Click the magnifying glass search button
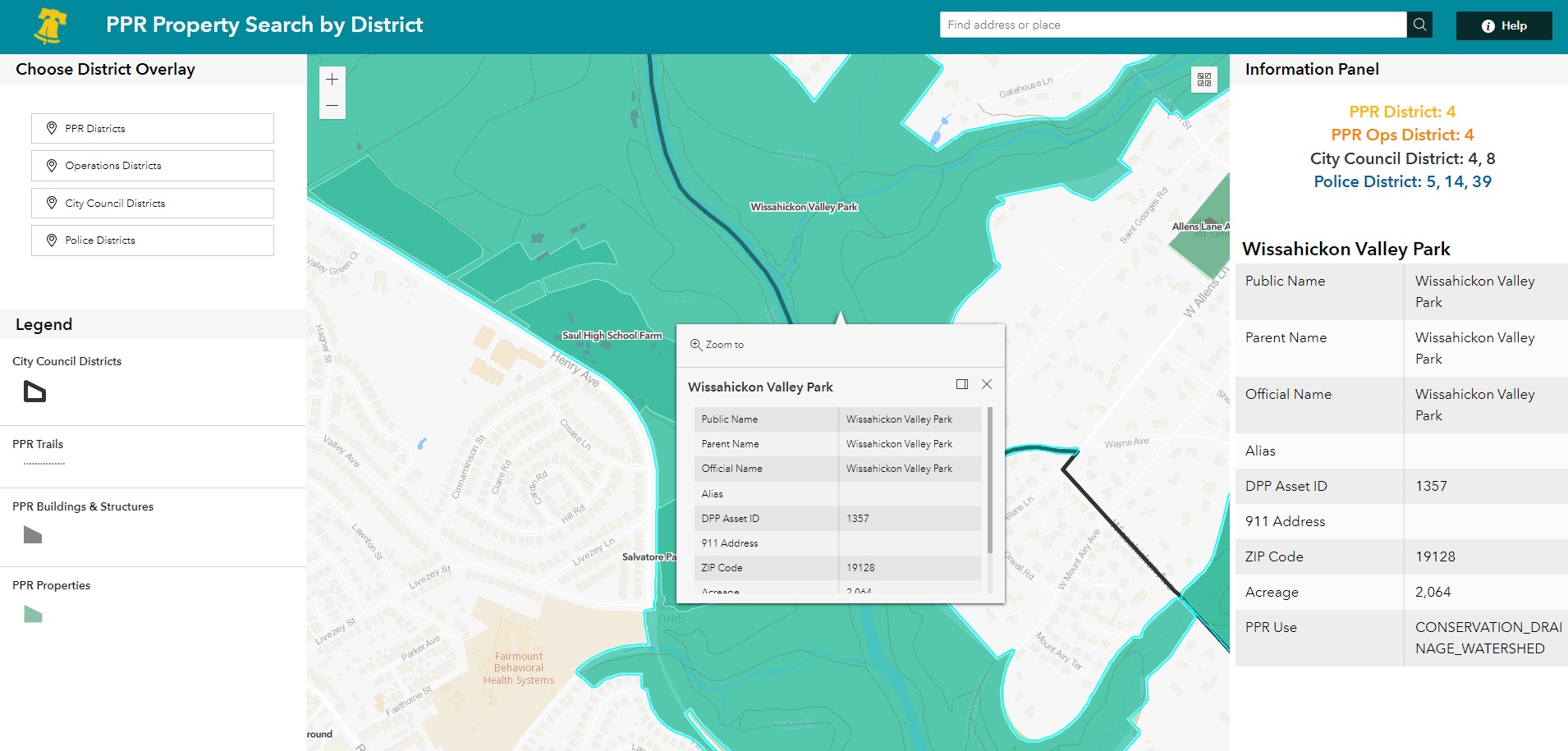This screenshot has height=751, width=1568. [x=1419, y=25]
